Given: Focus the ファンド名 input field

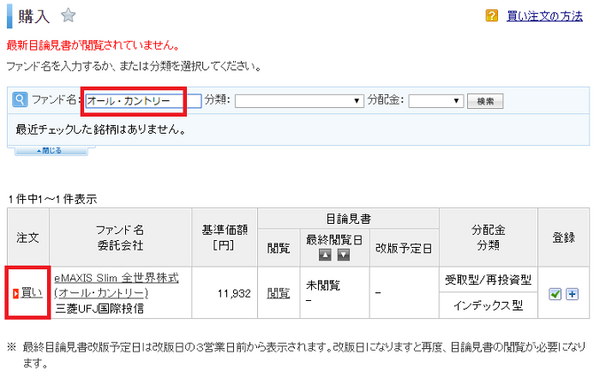Looking at the screenshot, I should [143, 101].
